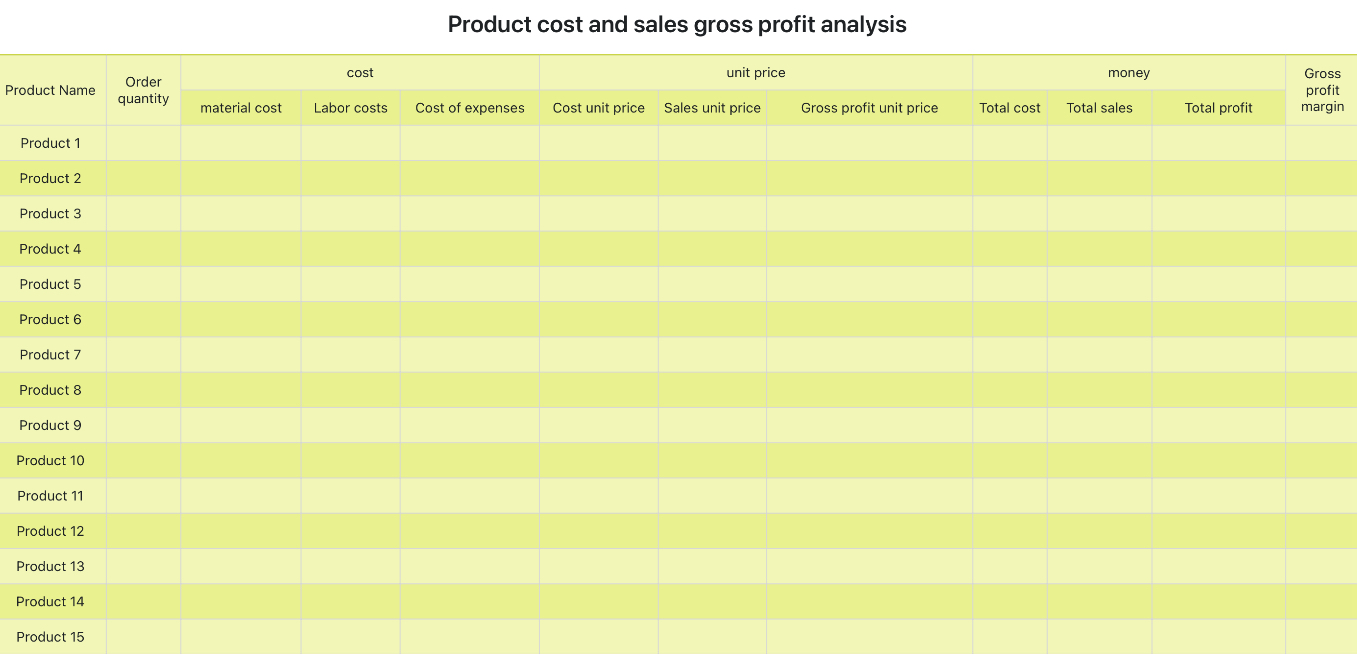1357x654 pixels.
Task: Select Product 3's Cost unit price cell
Action: 599,214
